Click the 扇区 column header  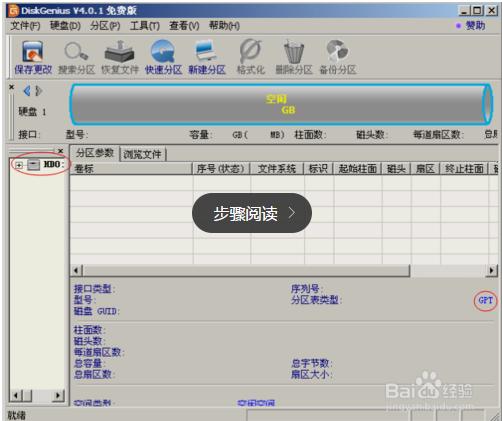tap(425, 169)
